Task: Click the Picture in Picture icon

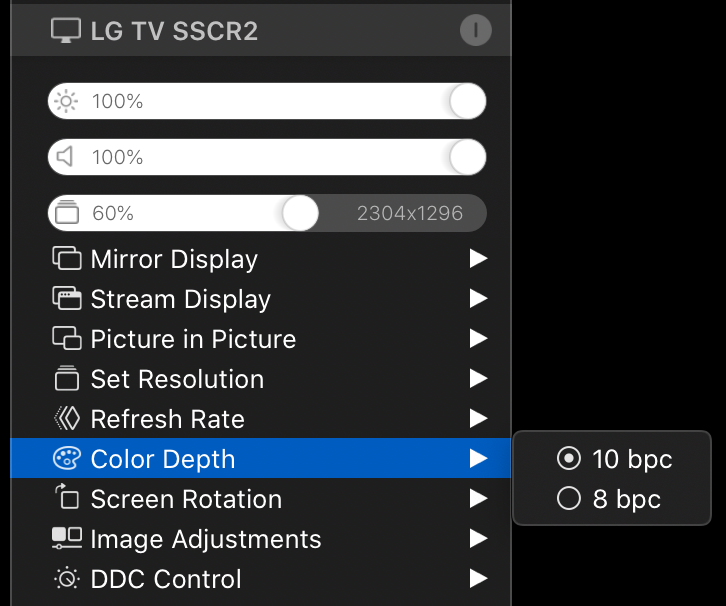Action: tap(66, 339)
